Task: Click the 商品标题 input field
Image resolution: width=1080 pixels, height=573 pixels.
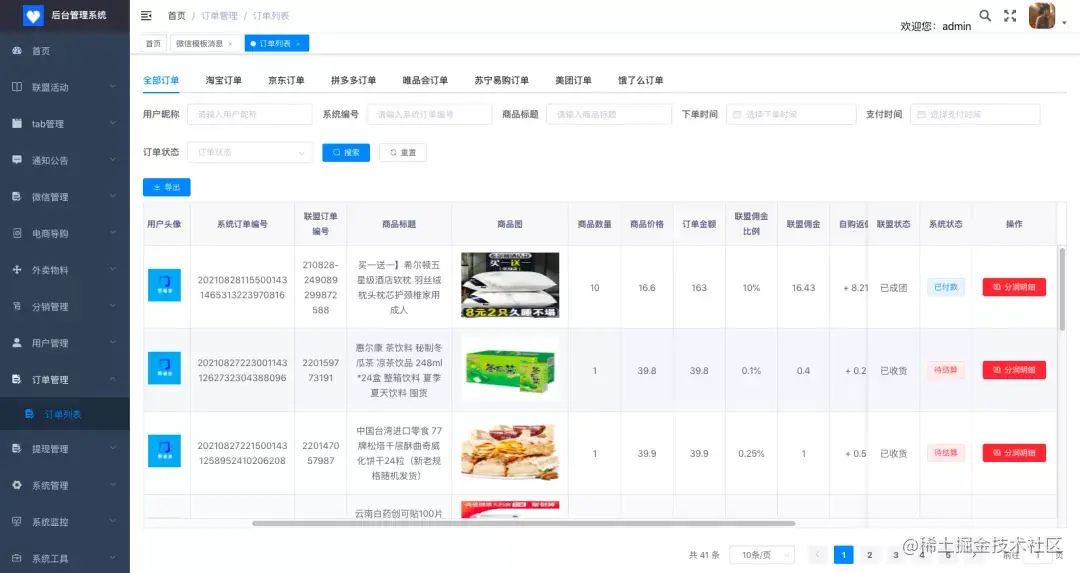Action: pos(609,114)
